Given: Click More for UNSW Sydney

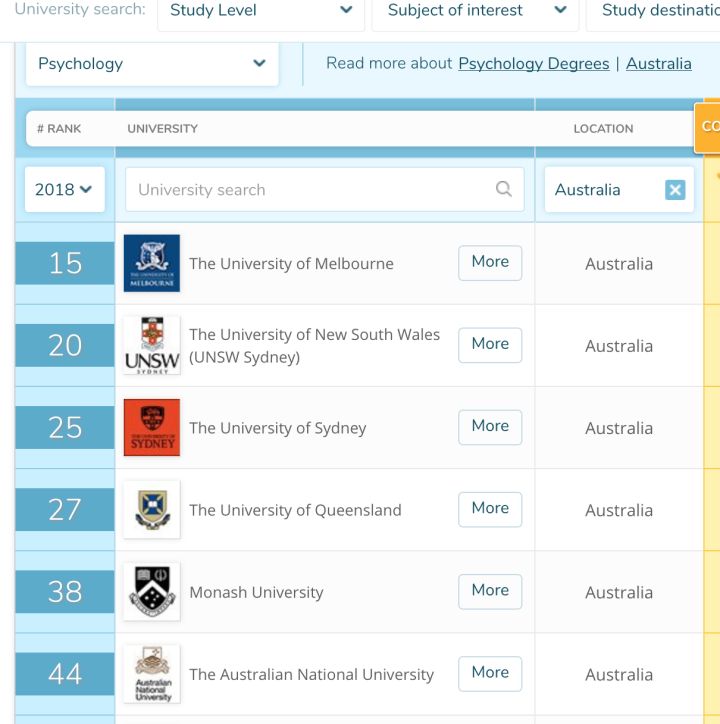Looking at the screenshot, I should (490, 345).
